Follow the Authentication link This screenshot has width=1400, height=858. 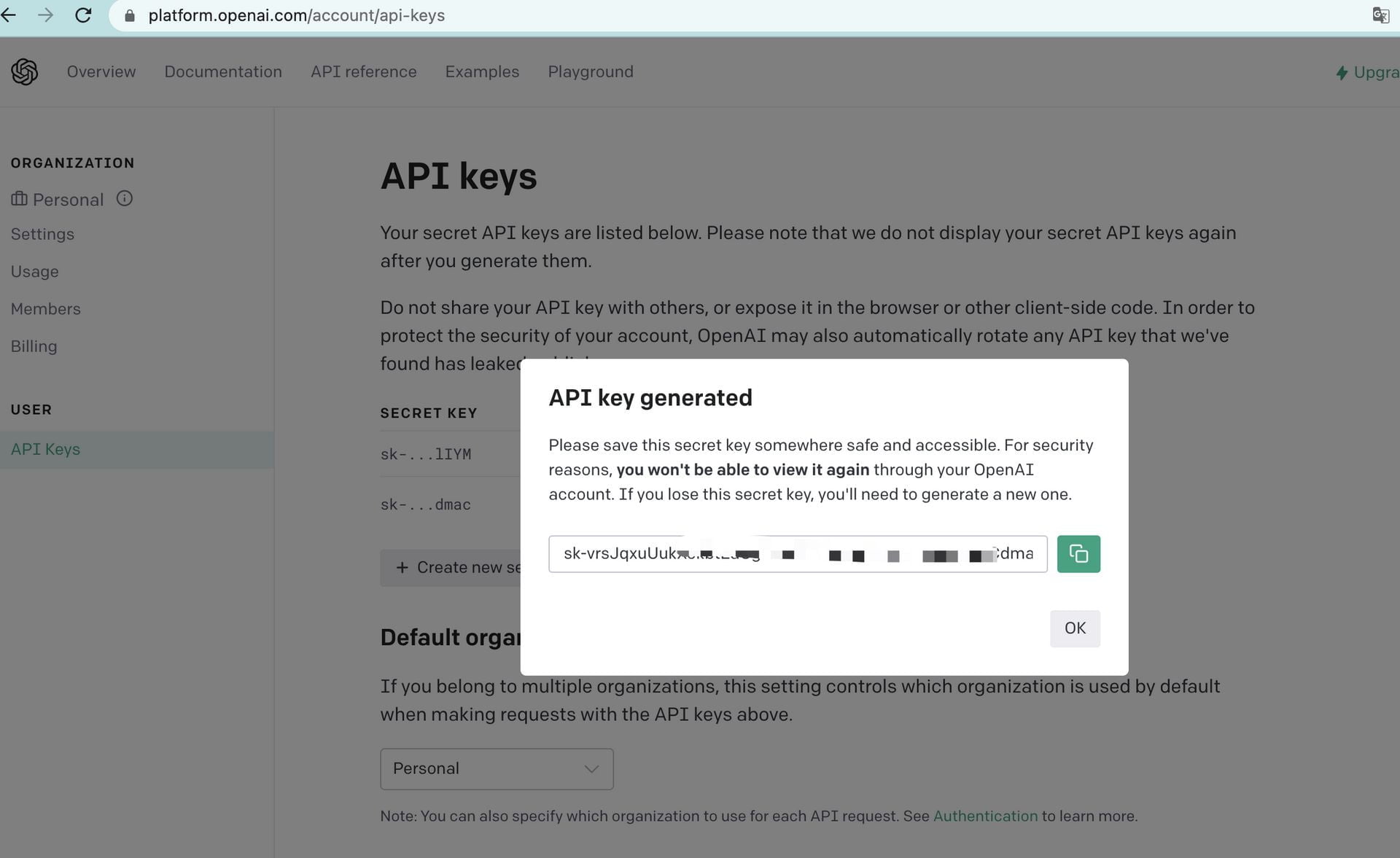(984, 816)
